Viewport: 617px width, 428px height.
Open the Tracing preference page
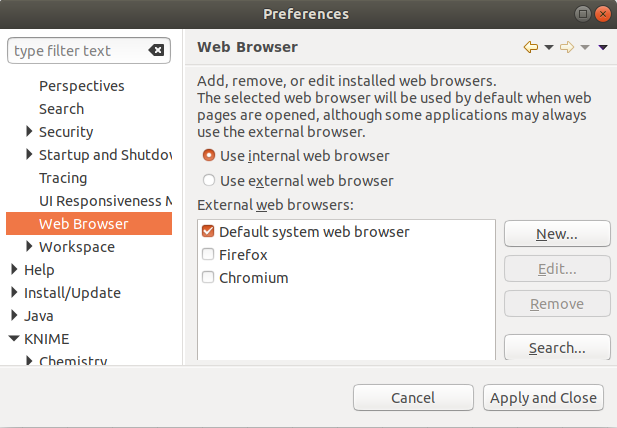63,178
